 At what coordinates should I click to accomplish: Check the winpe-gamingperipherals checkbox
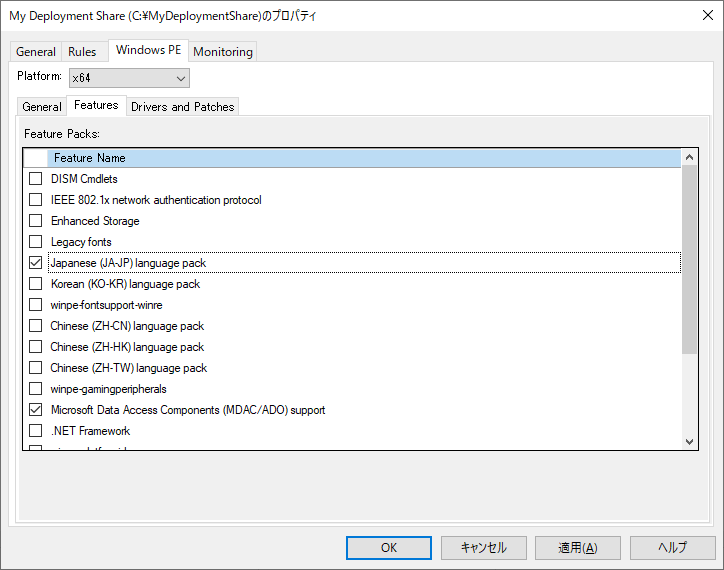[36, 389]
